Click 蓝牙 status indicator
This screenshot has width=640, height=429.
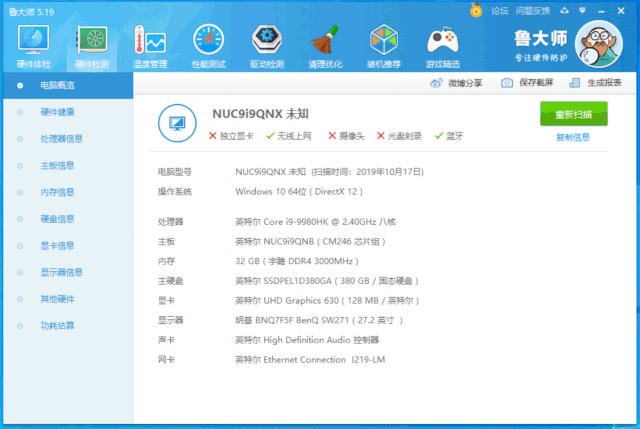[449, 136]
